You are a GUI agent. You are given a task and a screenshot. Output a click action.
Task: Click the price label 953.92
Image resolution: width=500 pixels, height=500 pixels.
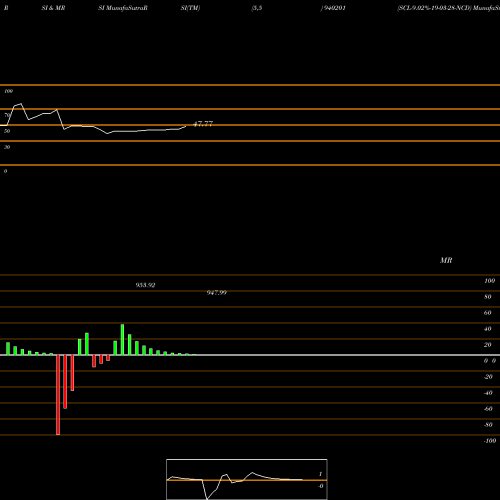[x=145, y=285]
